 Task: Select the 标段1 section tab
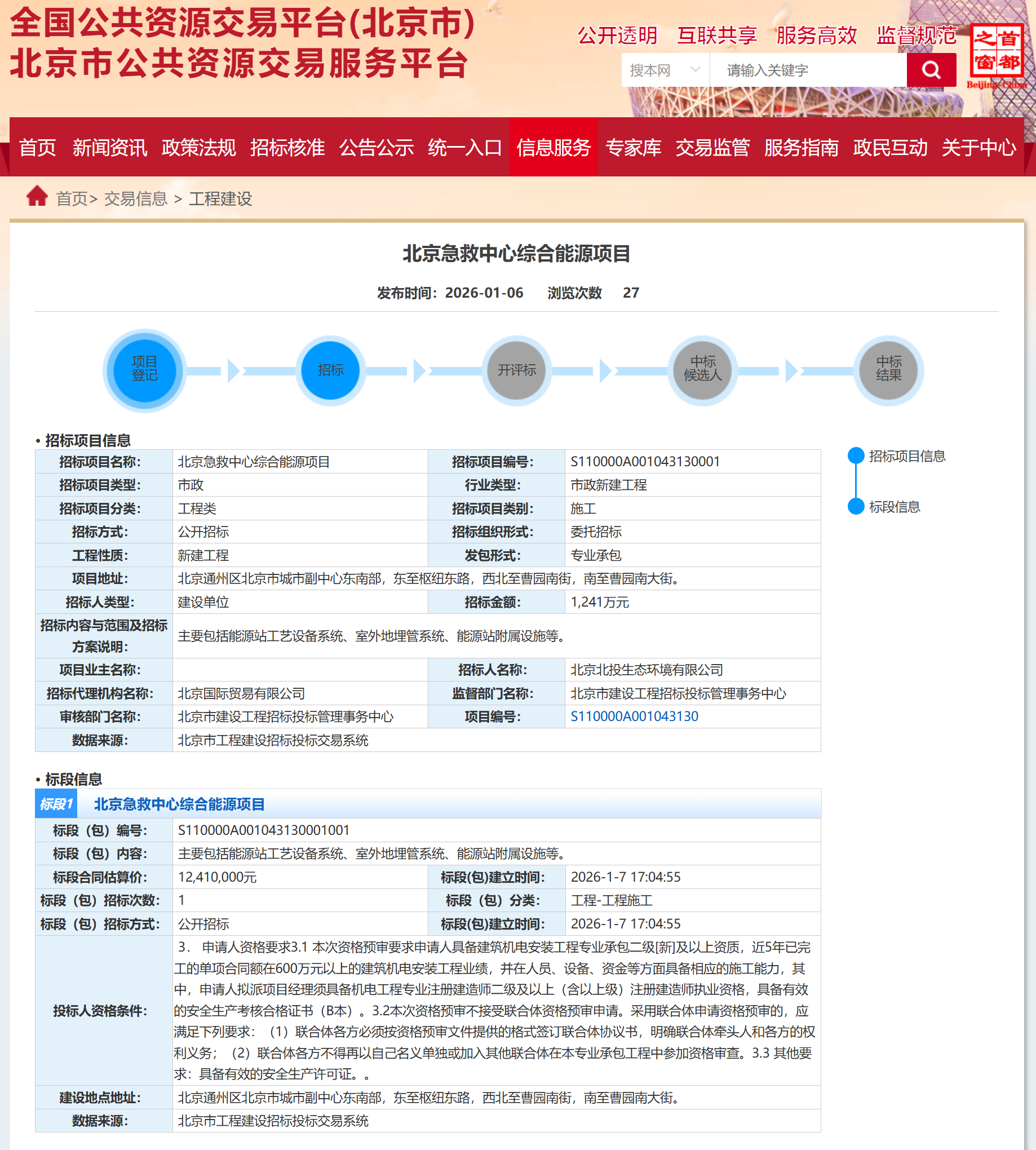coord(56,804)
